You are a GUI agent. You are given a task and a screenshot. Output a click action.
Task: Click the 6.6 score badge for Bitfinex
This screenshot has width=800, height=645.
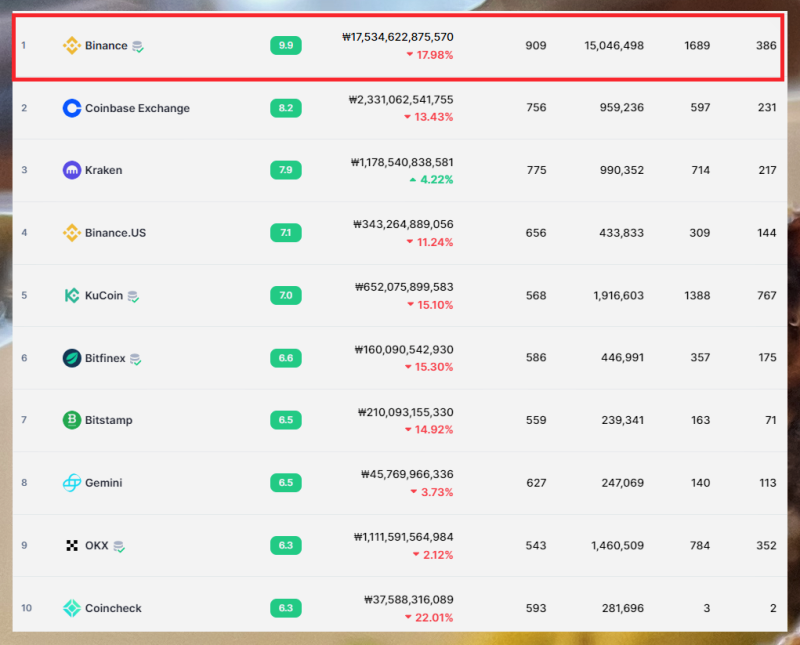(286, 358)
